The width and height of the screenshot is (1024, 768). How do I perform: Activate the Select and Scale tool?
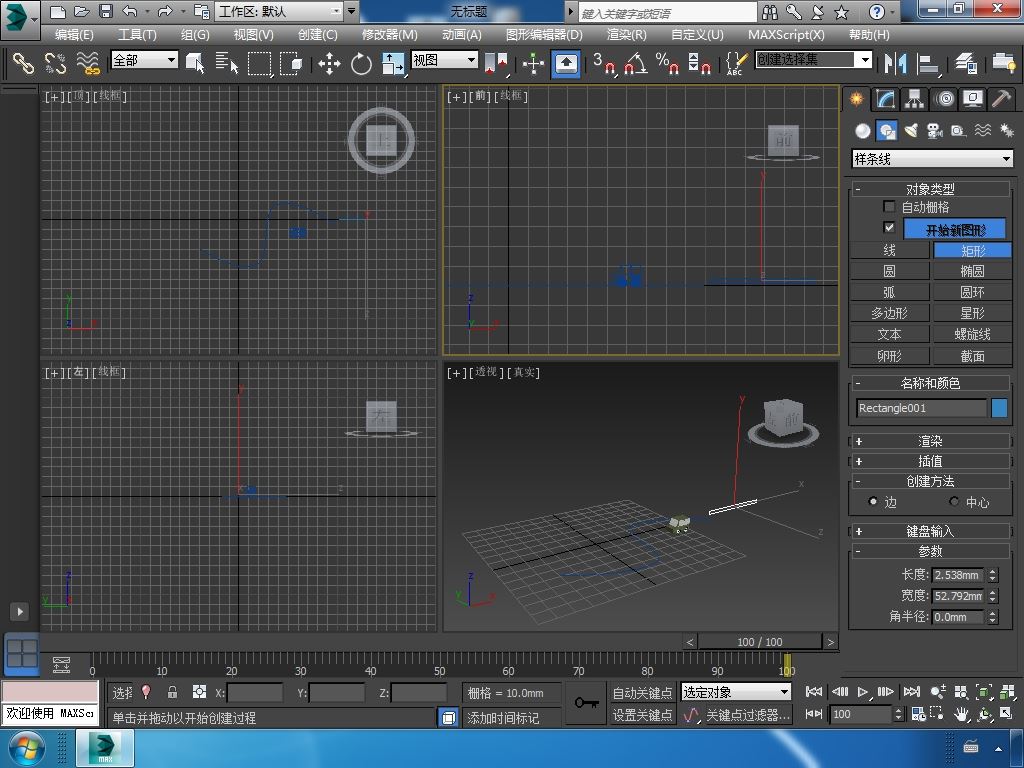click(393, 63)
